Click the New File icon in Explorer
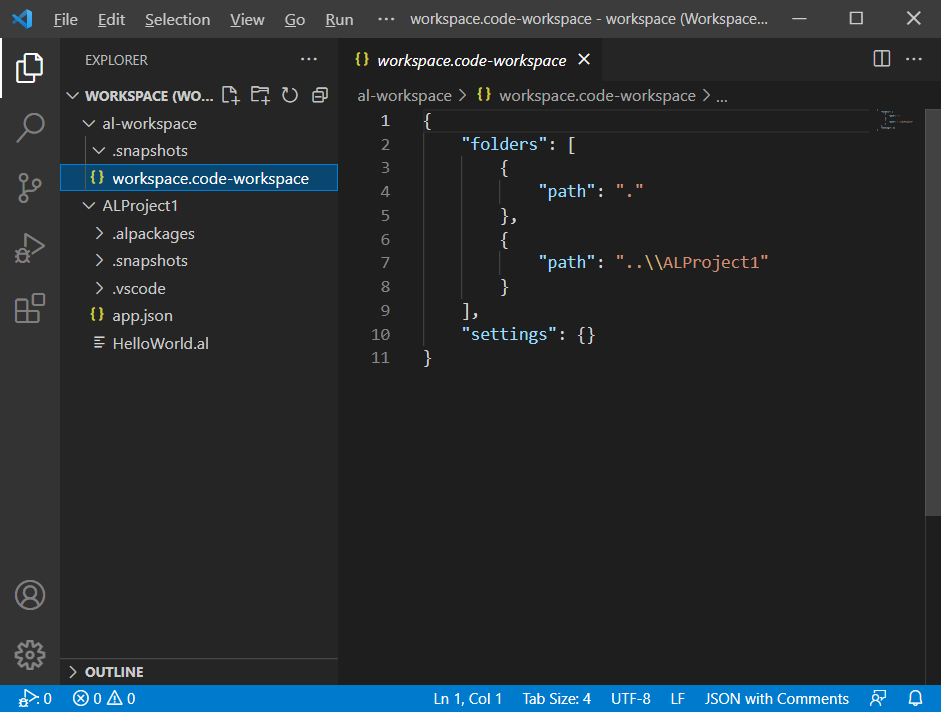The height and width of the screenshot is (712, 941). [230, 94]
